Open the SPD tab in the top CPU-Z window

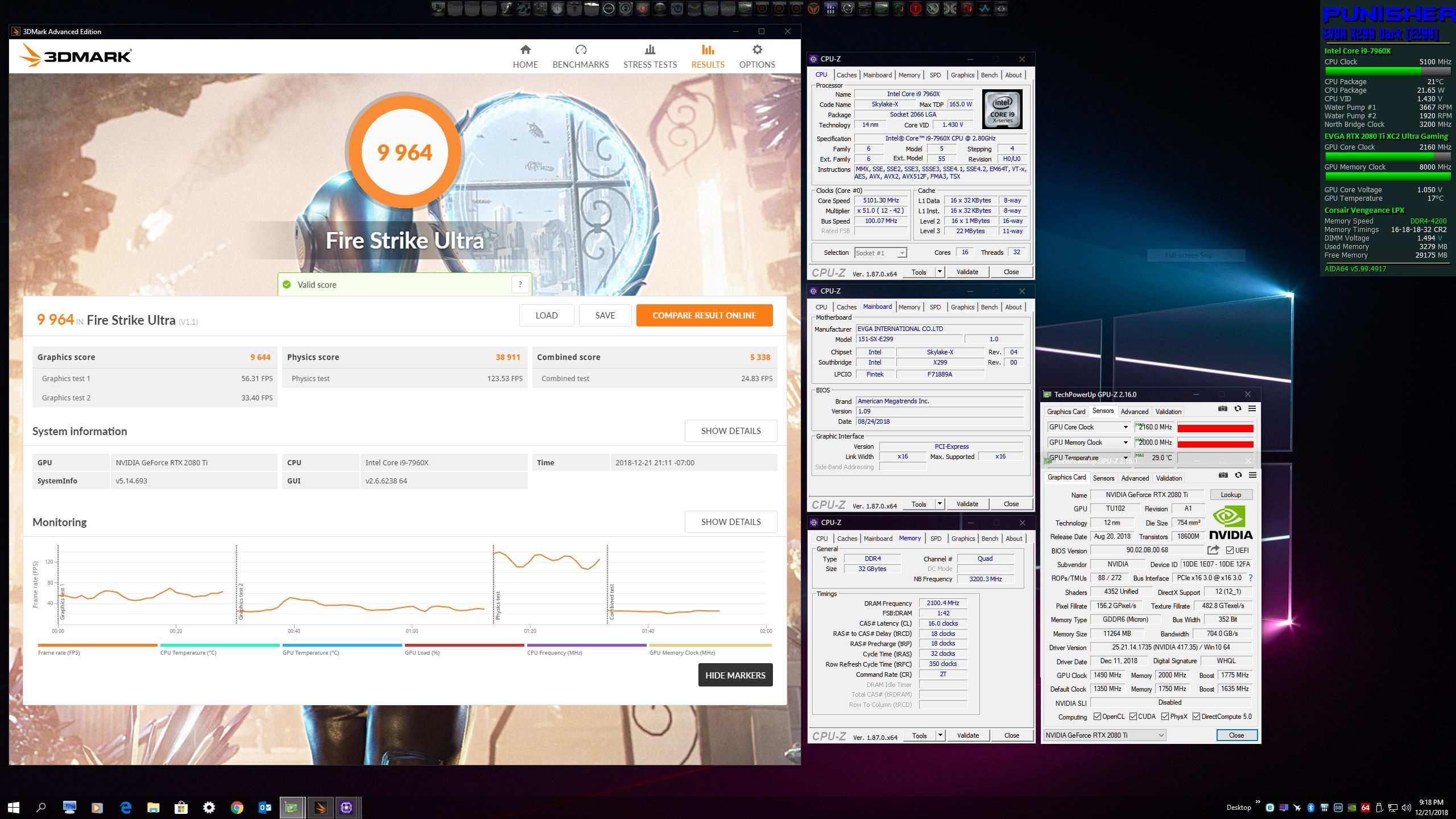click(935, 75)
